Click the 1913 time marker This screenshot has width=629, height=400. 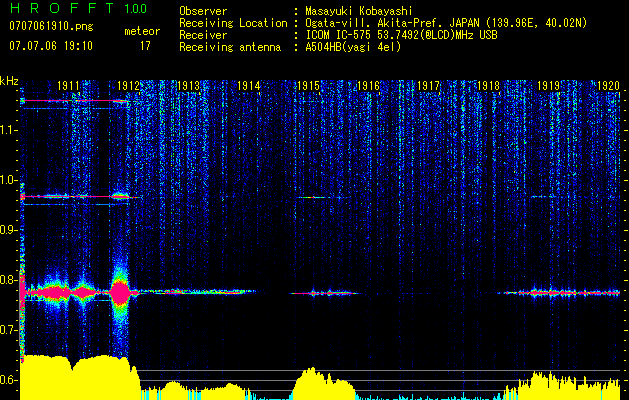(188, 85)
